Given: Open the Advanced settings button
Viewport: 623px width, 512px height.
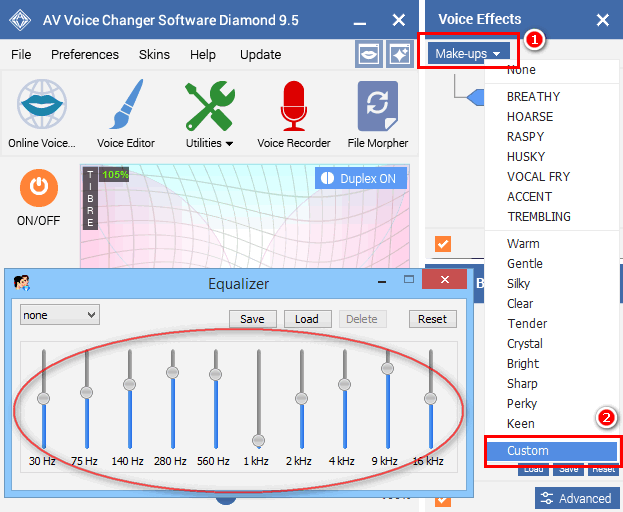Looking at the screenshot, I should pos(577,498).
